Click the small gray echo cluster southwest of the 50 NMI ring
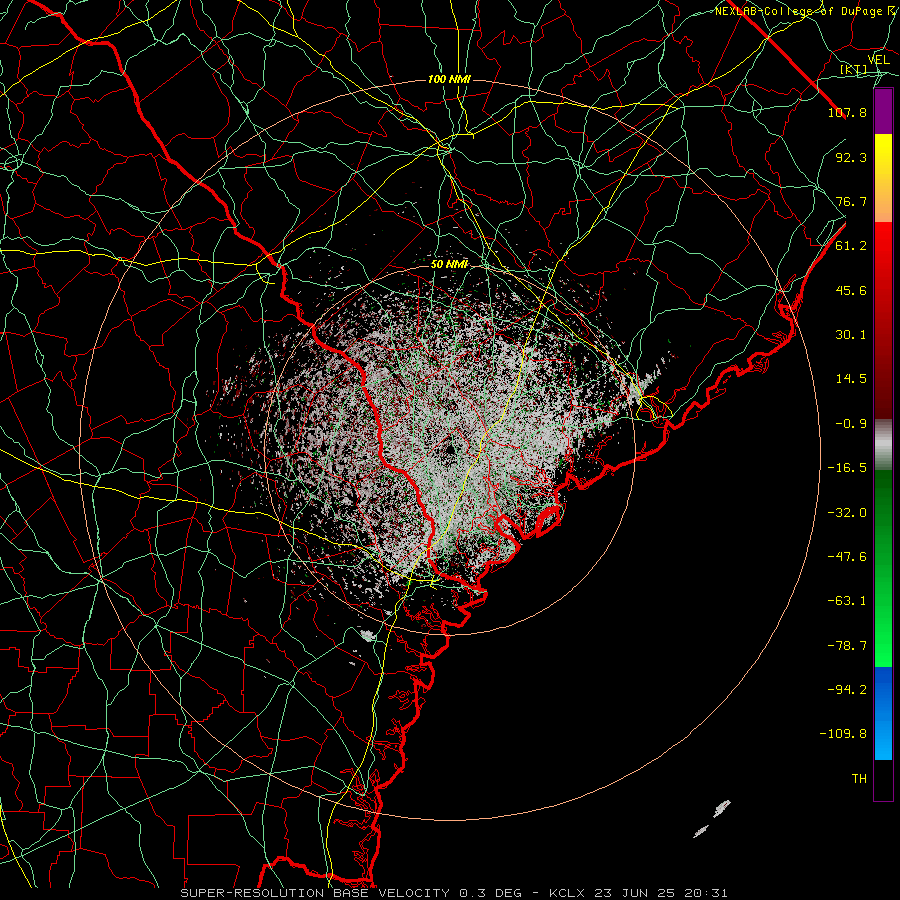900x900 pixels. 368,635
